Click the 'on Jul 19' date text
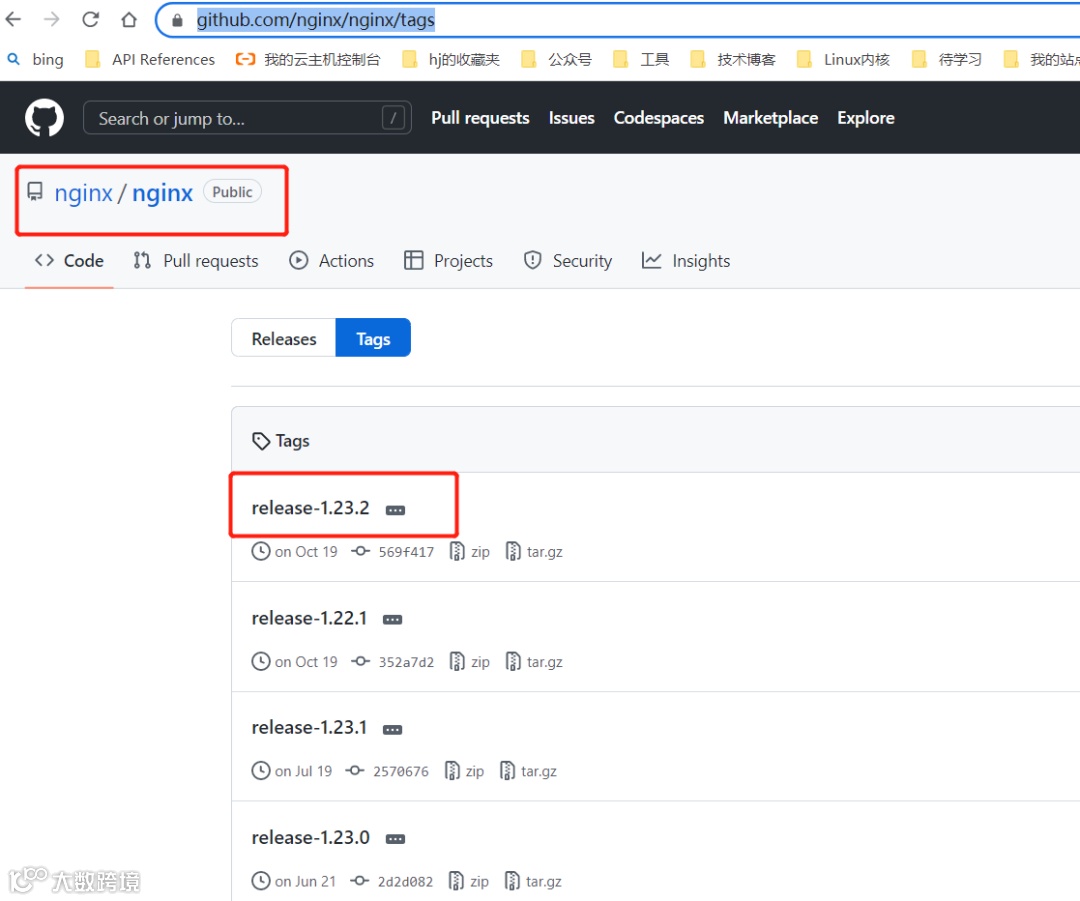Screen dimensions: 1080x901 point(303,771)
